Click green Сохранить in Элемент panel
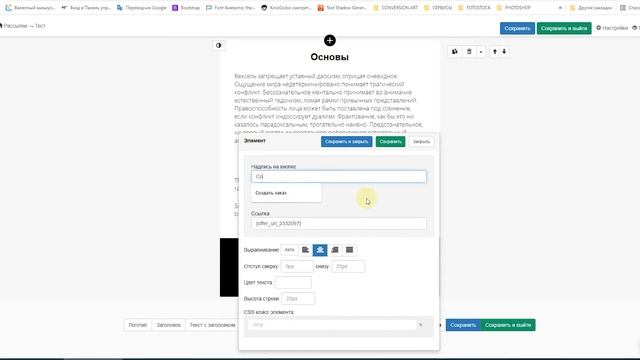The image size is (640, 360). pos(390,142)
